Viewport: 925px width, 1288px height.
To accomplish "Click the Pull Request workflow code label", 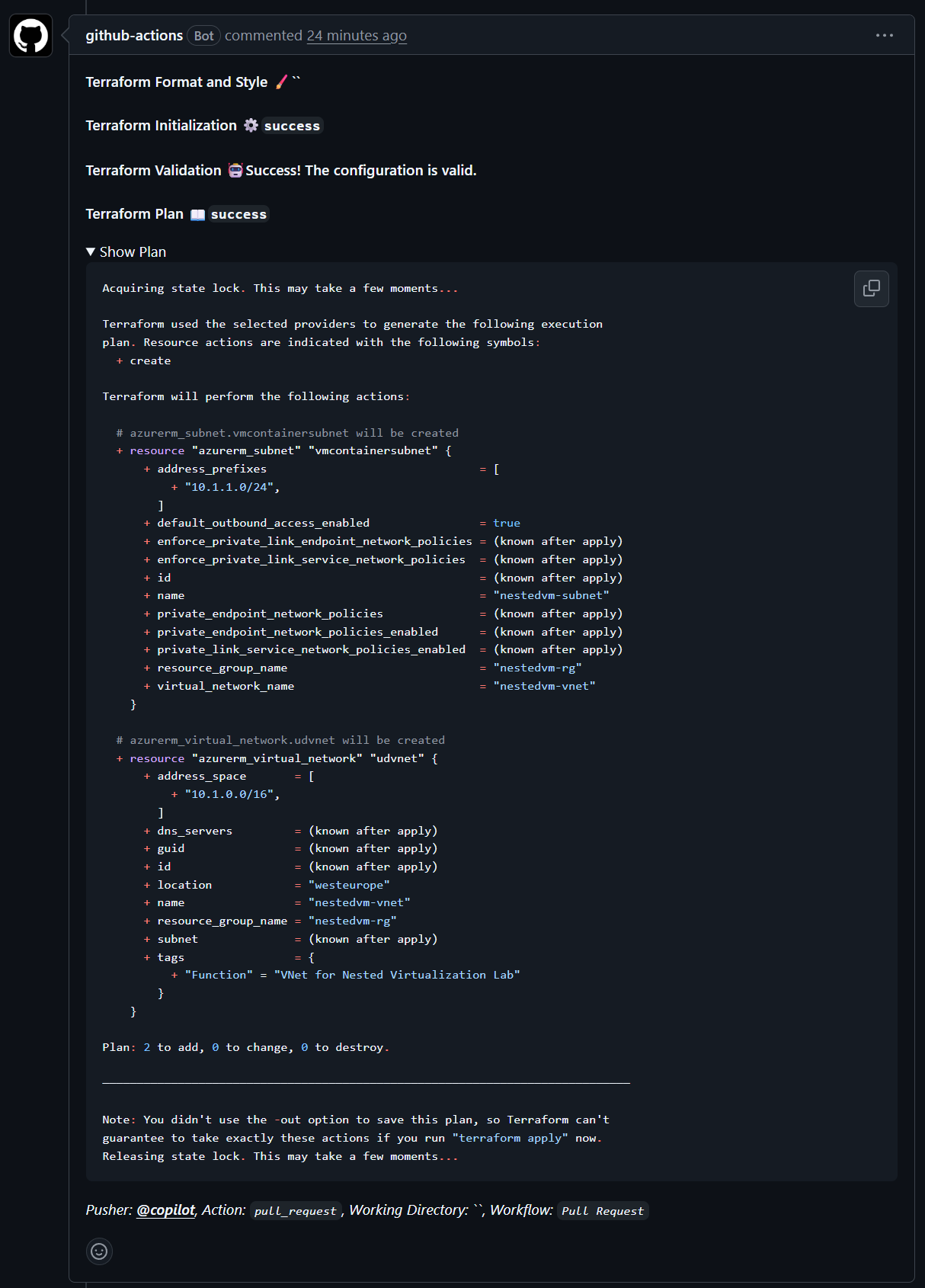I will 603,1211.
